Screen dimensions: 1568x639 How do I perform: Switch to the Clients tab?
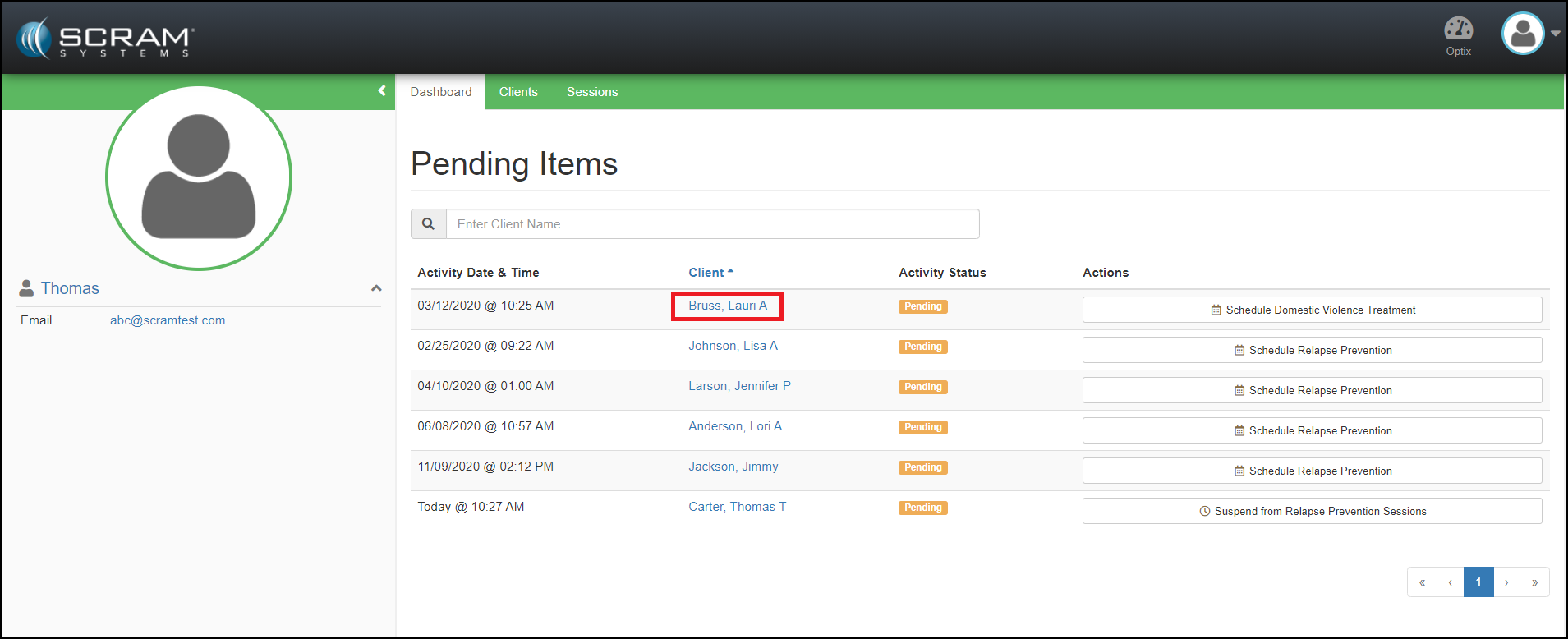(518, 92)
